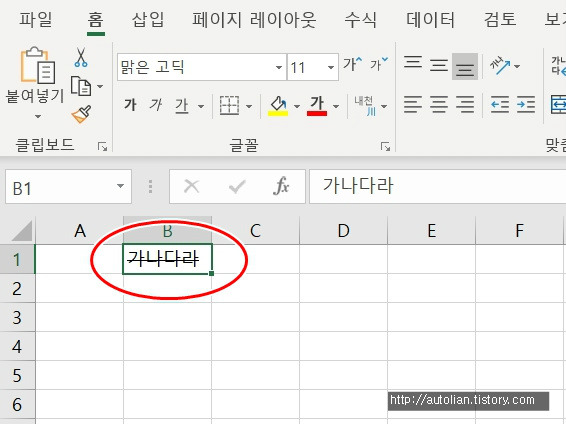Open the 데이터 tab
This screenshot has width=566, height=424.
(430, 19)
